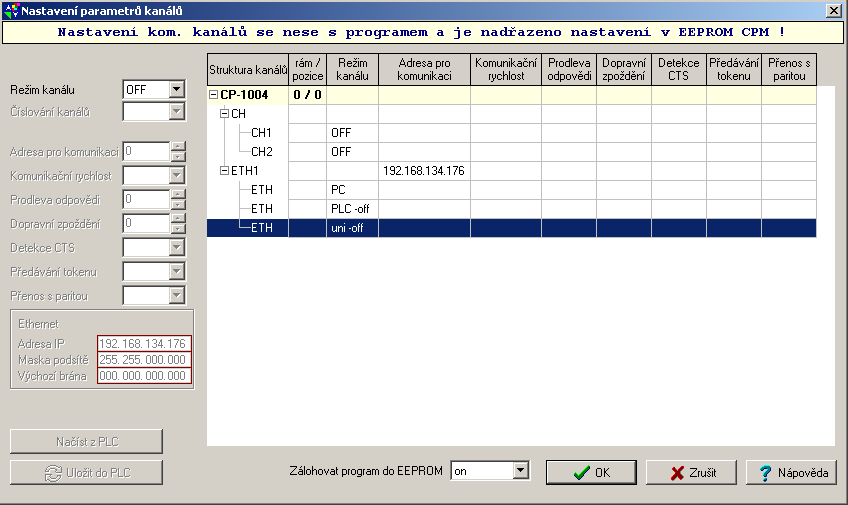This screenshot has height=505, width=848.
Task: Click the Výchozí brána field
Action: coord(144,376)
